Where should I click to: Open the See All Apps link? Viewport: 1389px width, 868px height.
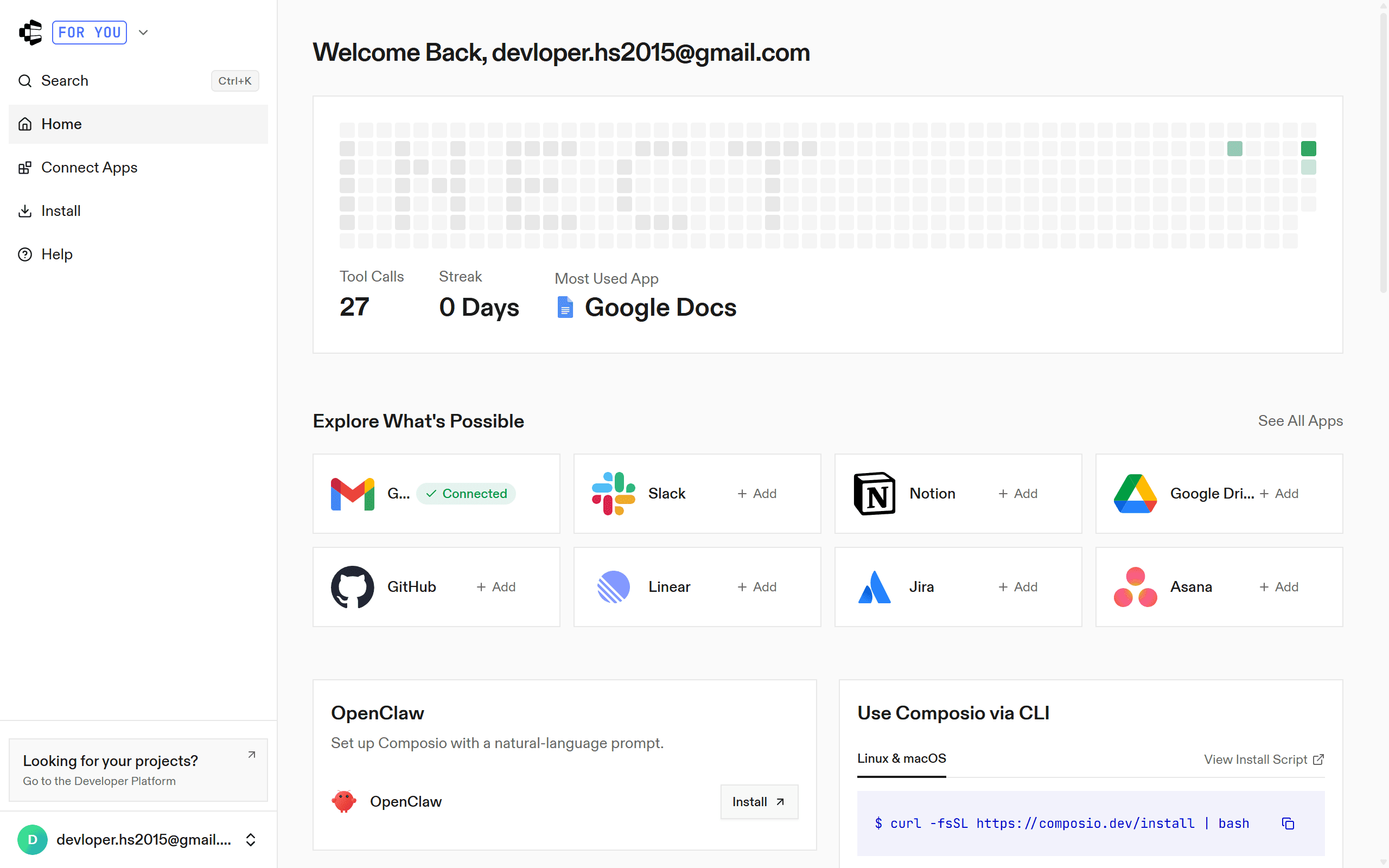[1300, 421]
